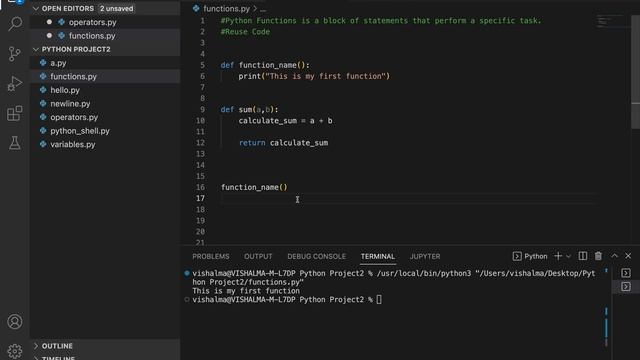Click the code minimap preview
The height and width of the screenshot is (360, 640).
tap(610, 21)
